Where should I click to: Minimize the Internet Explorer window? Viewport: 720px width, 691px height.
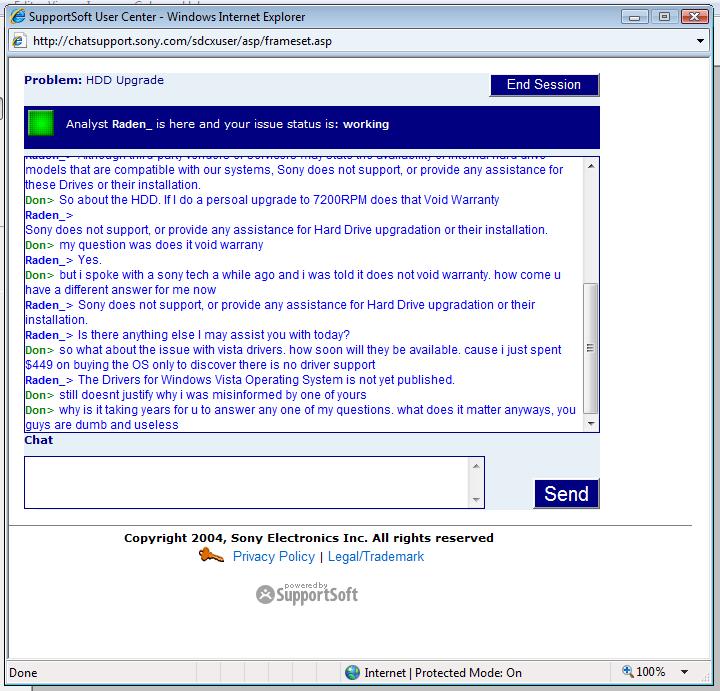[x=635, y=17]
